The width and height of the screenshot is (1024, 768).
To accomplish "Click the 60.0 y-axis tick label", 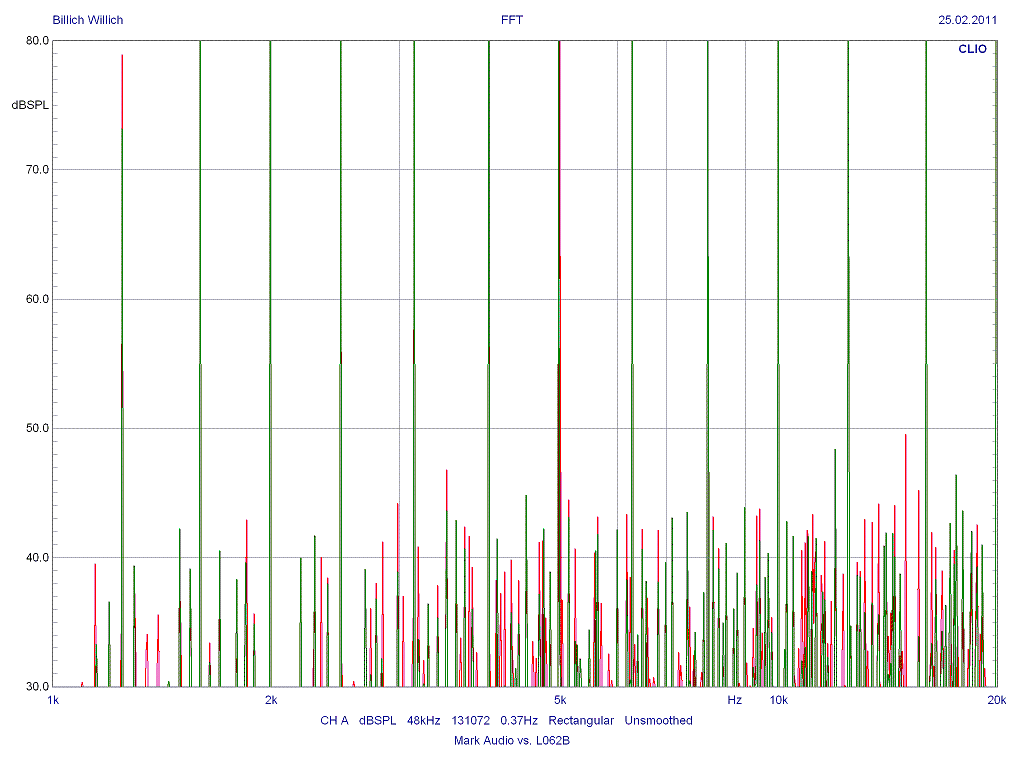I will point(38,299).
